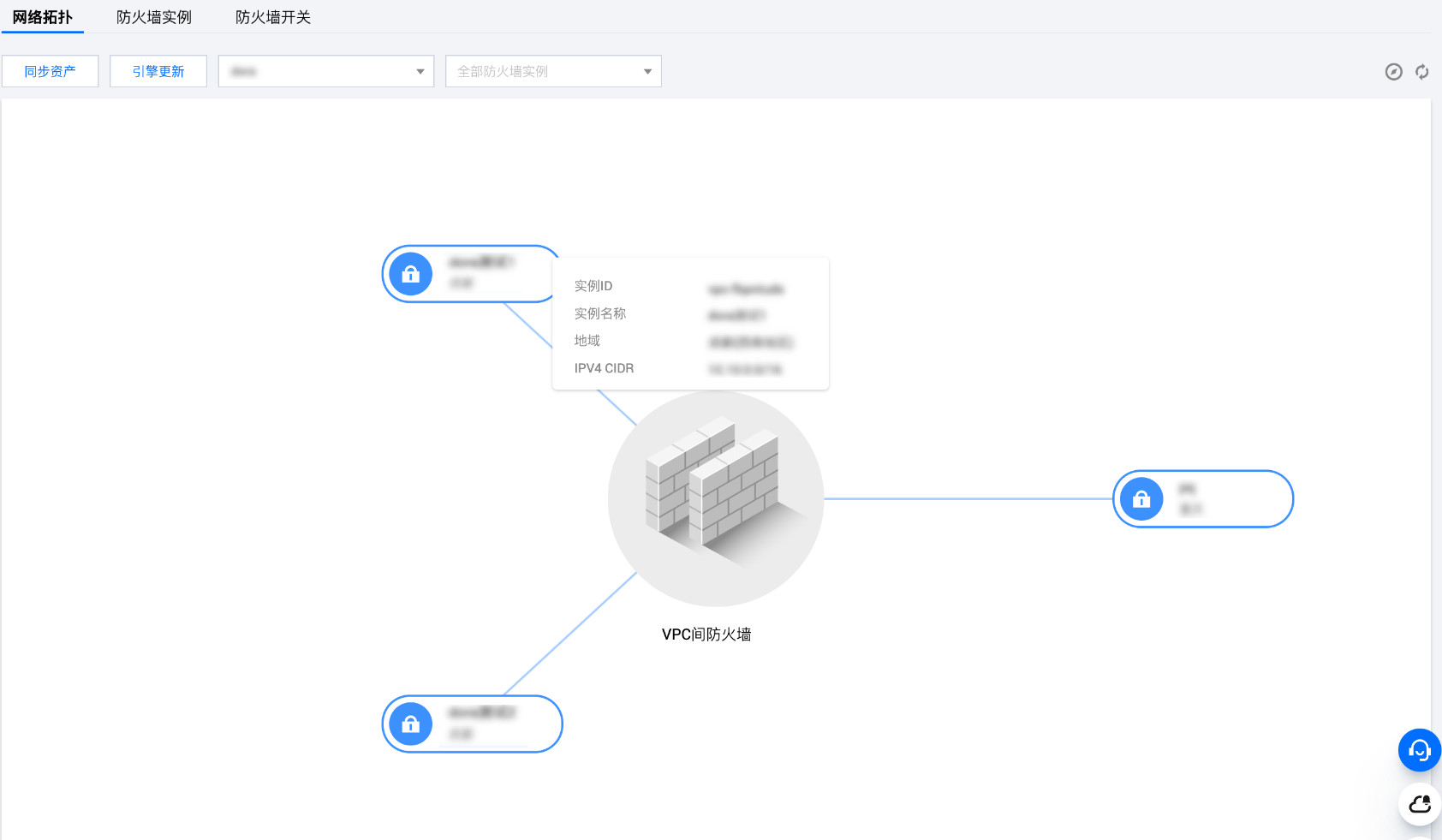
Task: Switch to the 防火墙开关 tab
Action: pyautogui.click(x=273, y=17)
